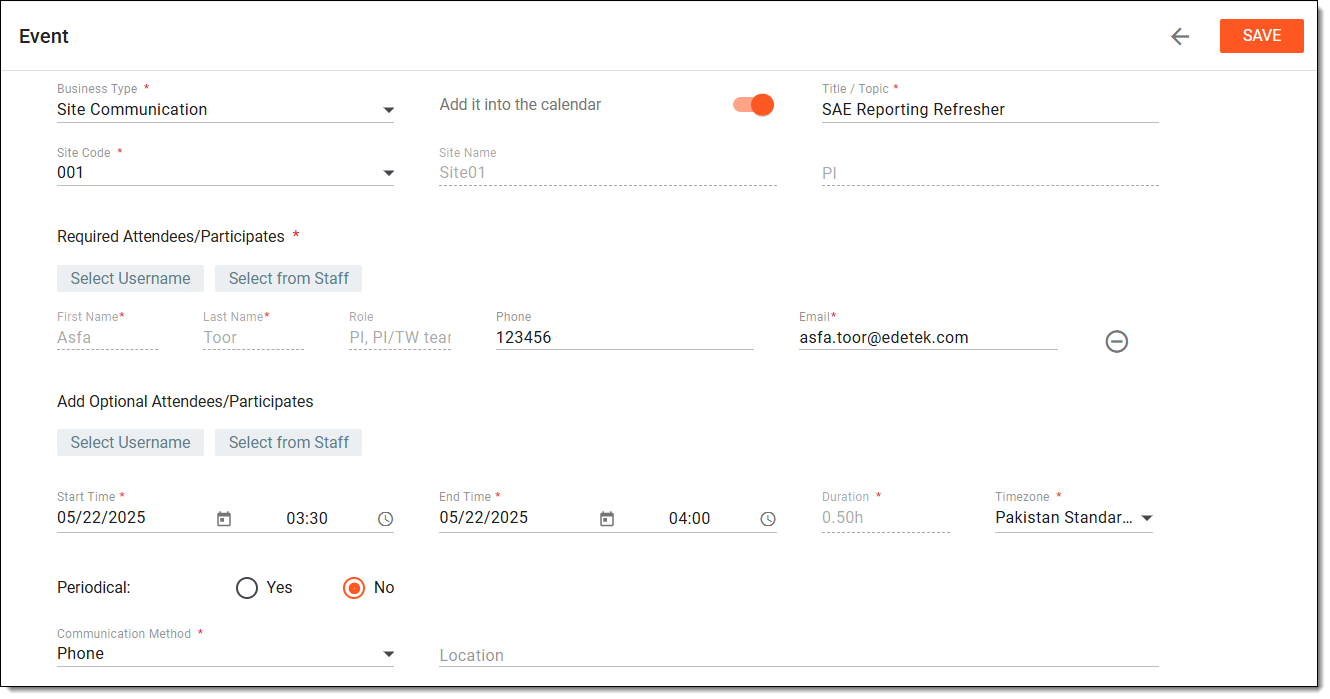Edit the End Time date field
The width and height of the screenshot is (1330, 699).
pyautogui.click(x=514, y=518)
